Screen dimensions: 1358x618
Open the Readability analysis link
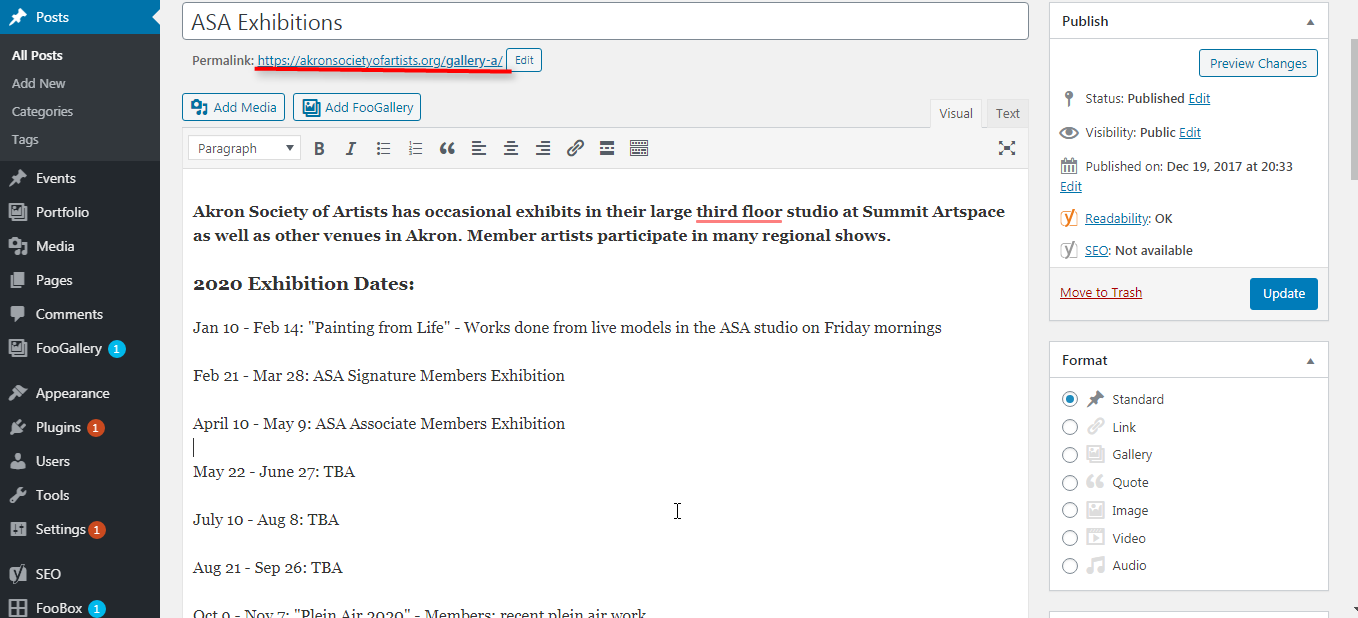point(1117,218)
